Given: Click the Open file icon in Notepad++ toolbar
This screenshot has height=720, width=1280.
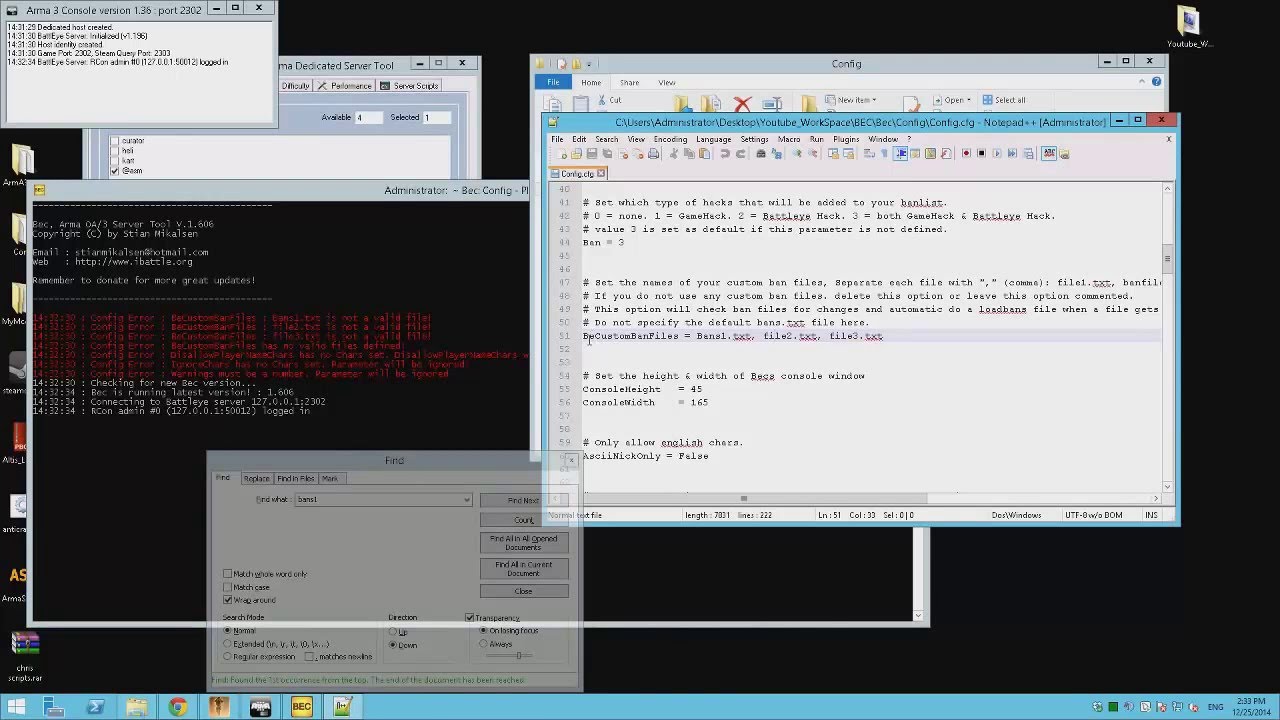Looking at the screenshot, I should pos(576,154).
